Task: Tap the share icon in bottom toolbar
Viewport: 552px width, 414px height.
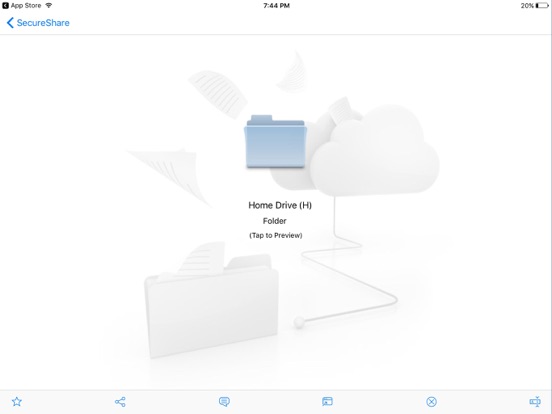Action: point(120,402)
